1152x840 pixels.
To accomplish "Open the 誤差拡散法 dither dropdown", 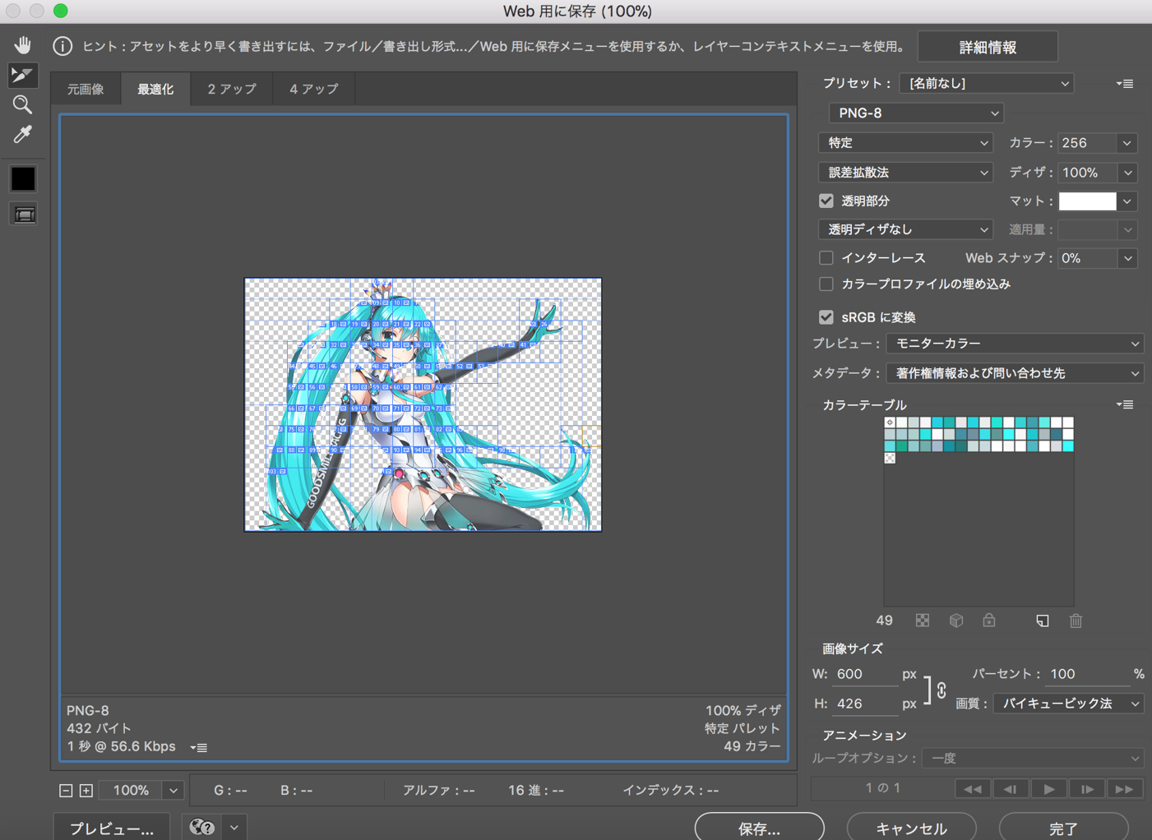I will click(905, 172).
